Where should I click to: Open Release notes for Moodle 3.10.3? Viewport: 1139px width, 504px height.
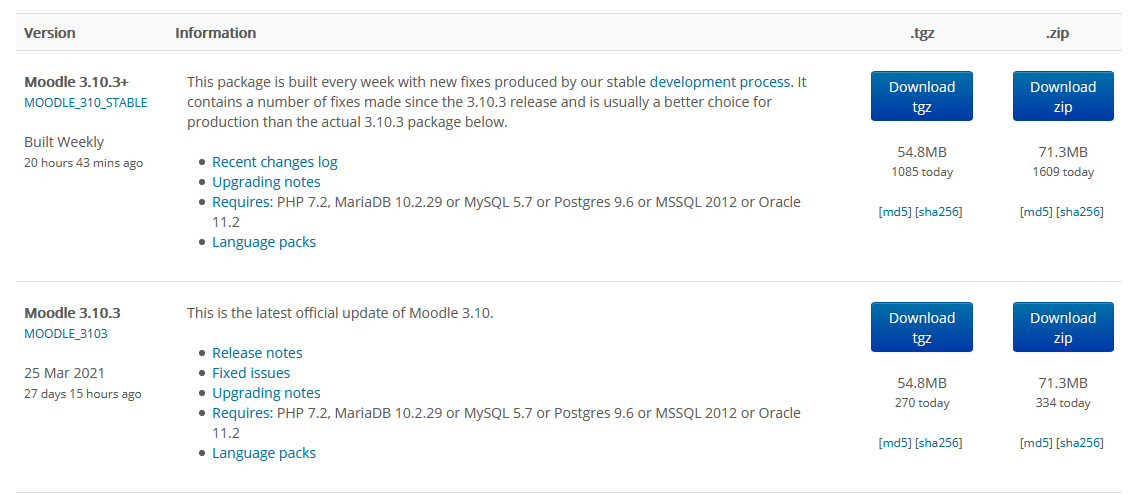257,353
